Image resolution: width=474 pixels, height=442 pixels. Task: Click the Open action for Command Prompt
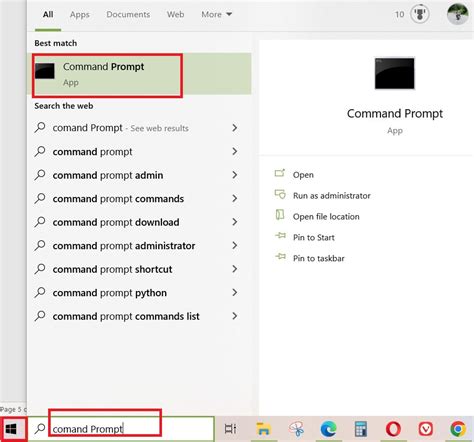[x=303, y=175]
